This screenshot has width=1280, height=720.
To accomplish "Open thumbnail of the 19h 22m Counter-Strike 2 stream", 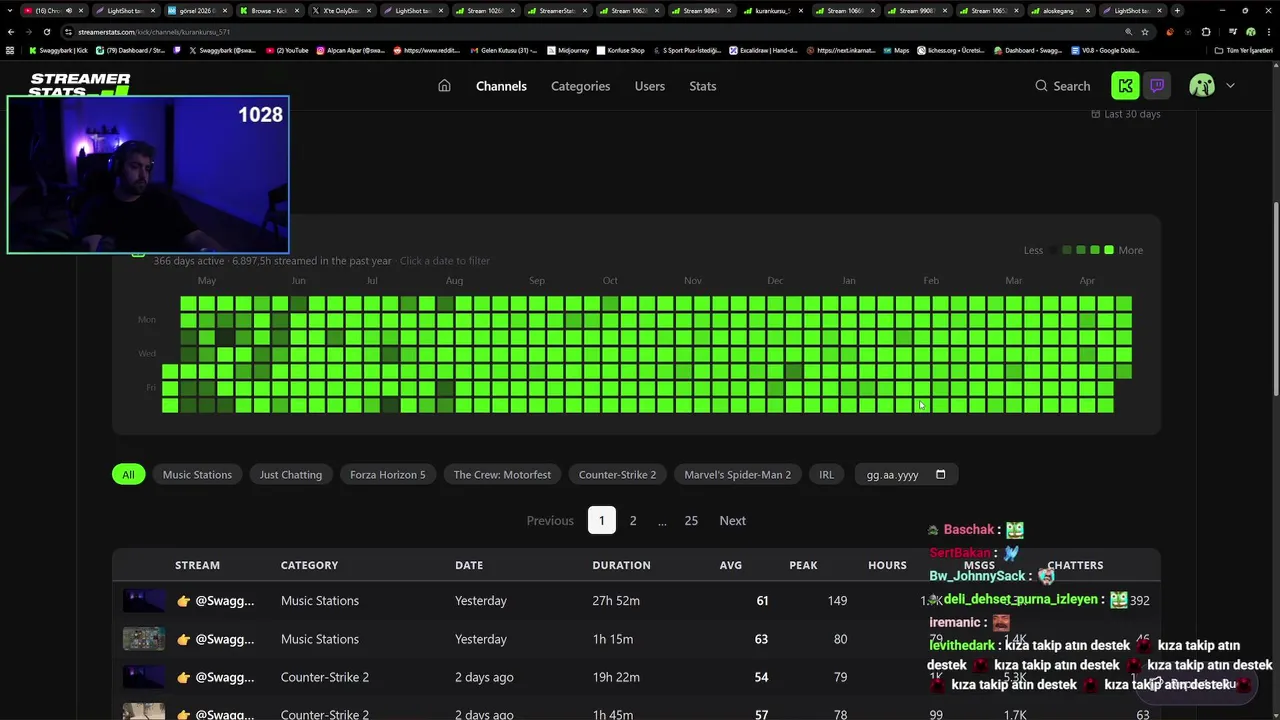I will (x=144, y=677).
